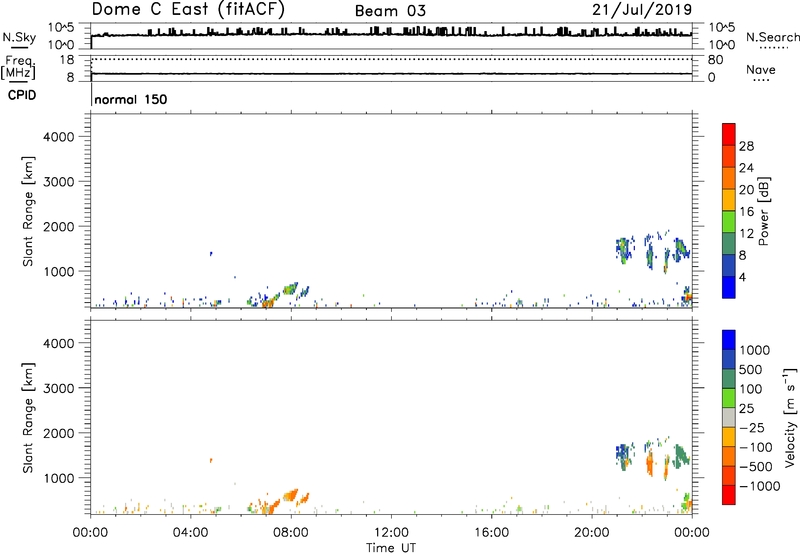800x554 pixels.
Task: Click the 'CPID' label
Action: [x=22, y=95]
